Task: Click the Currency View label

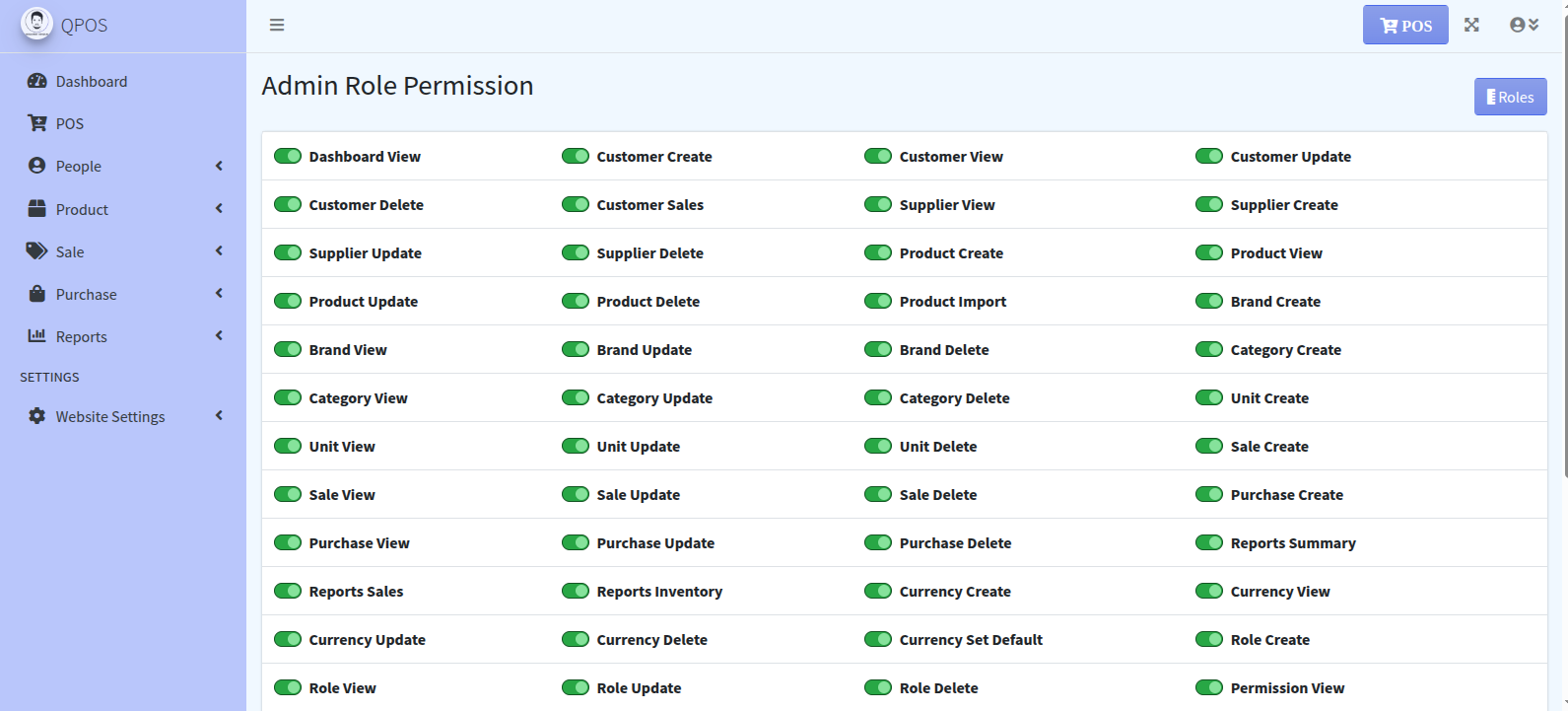Action: 1280,592
